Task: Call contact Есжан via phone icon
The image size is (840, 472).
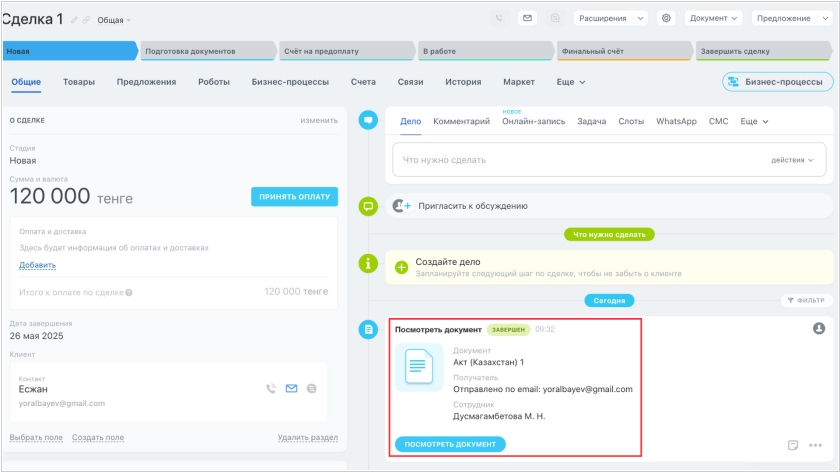Action: pos(271,388)
